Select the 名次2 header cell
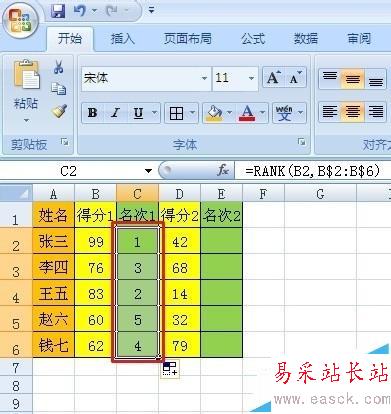Viewport: 391px width, 414px height. tap(221, 215)
